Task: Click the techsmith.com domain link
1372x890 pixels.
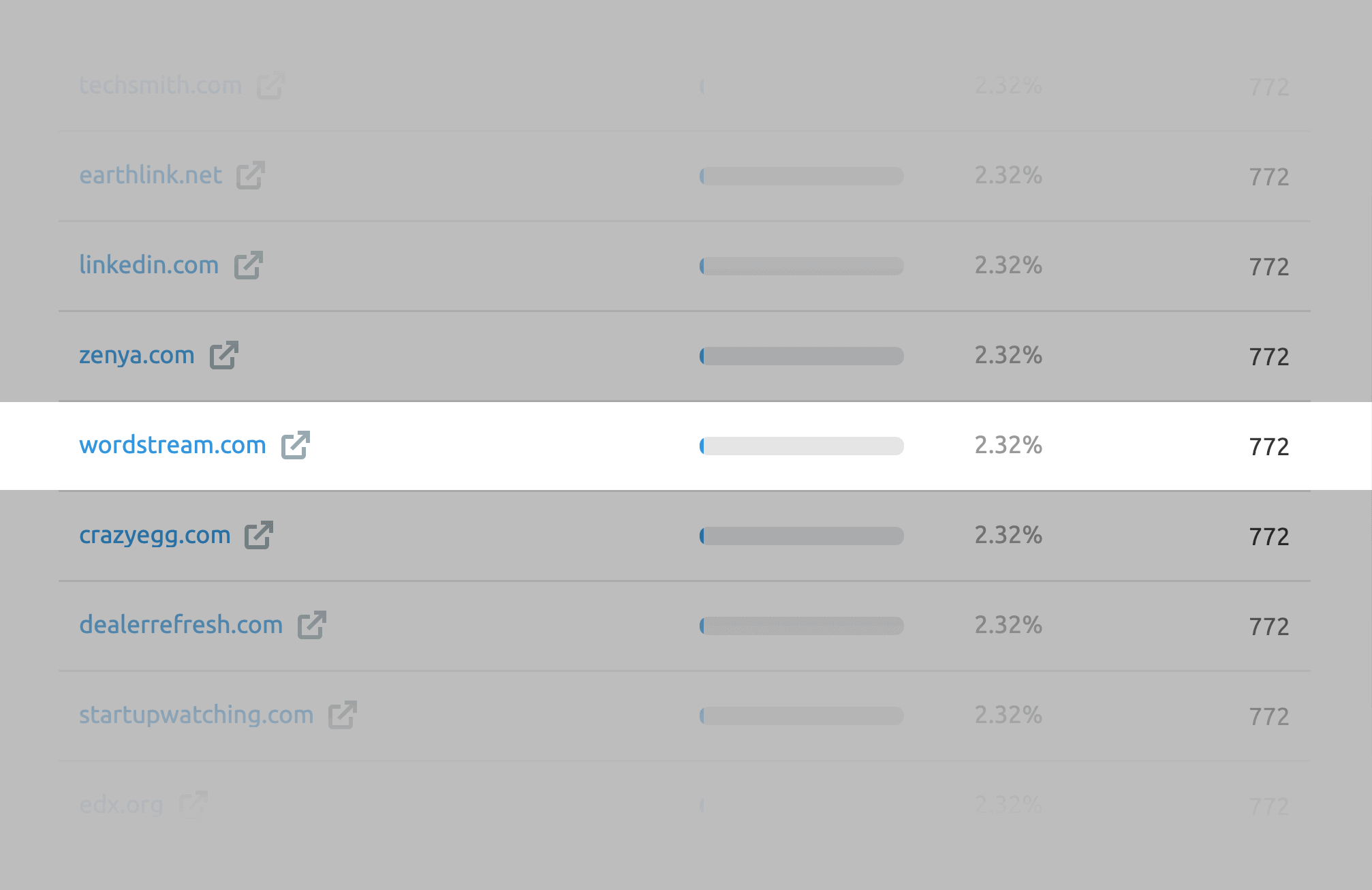Action: click(x=160, y=85)
